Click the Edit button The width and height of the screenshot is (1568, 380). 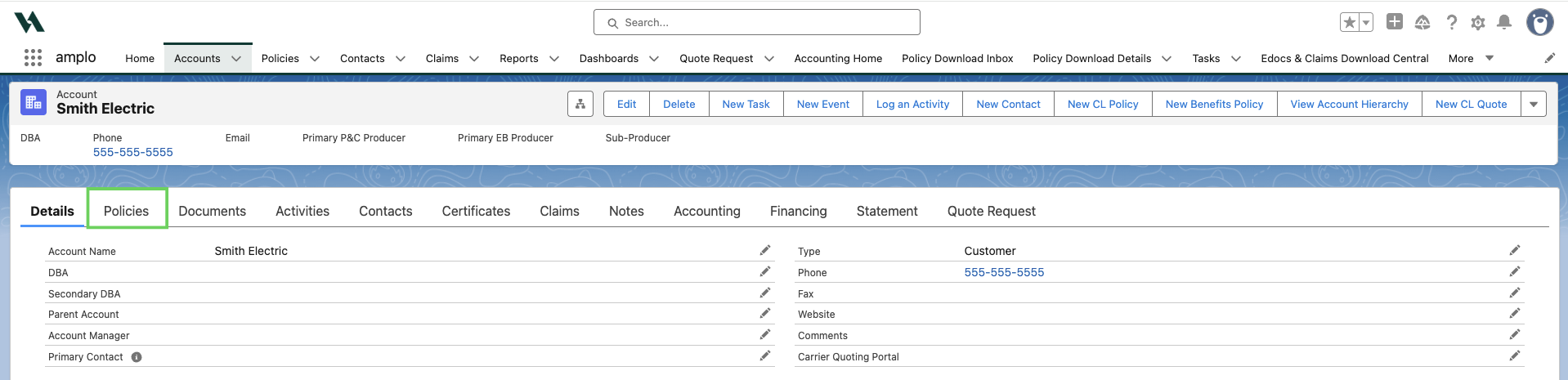click(x=626, y=104)
